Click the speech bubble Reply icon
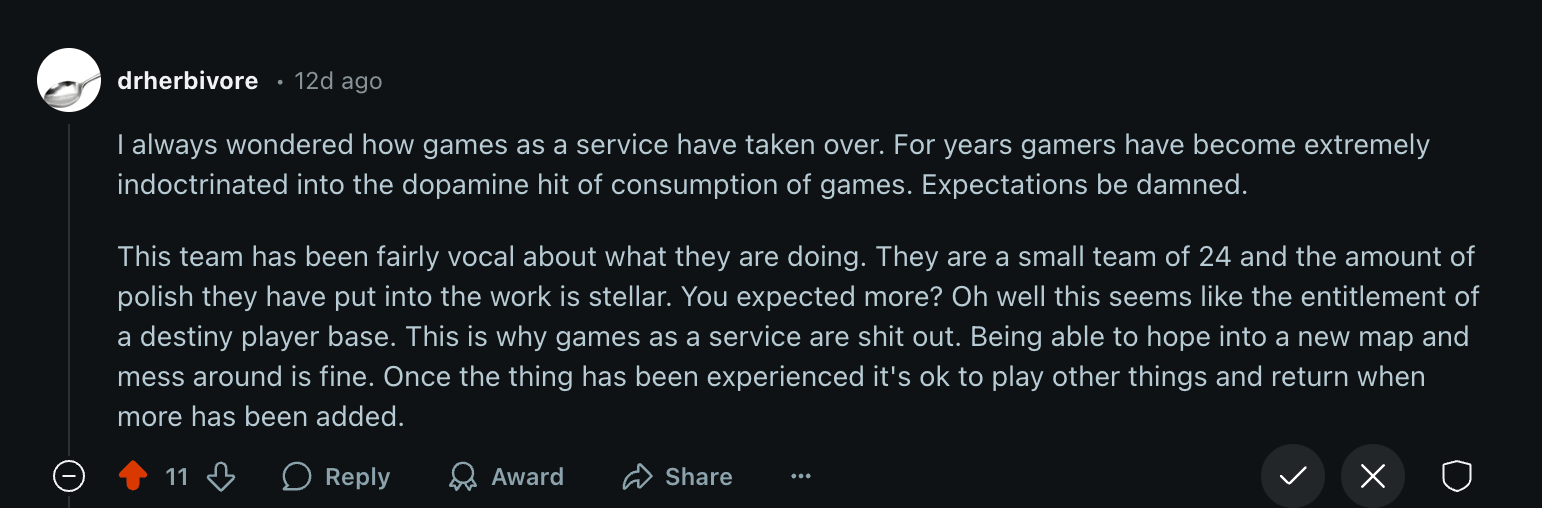 [x=297, y=477]
